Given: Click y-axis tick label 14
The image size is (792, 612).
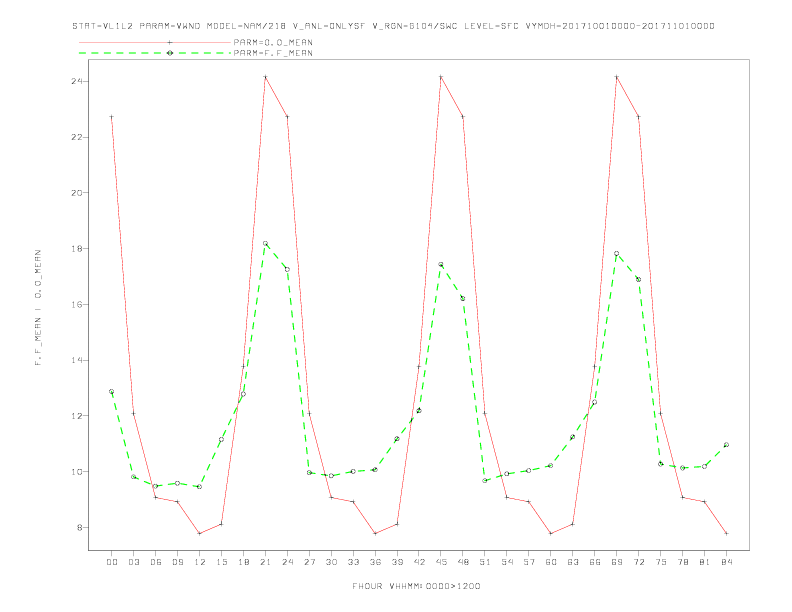Looking at the screenshot, I should coord(76,360).
